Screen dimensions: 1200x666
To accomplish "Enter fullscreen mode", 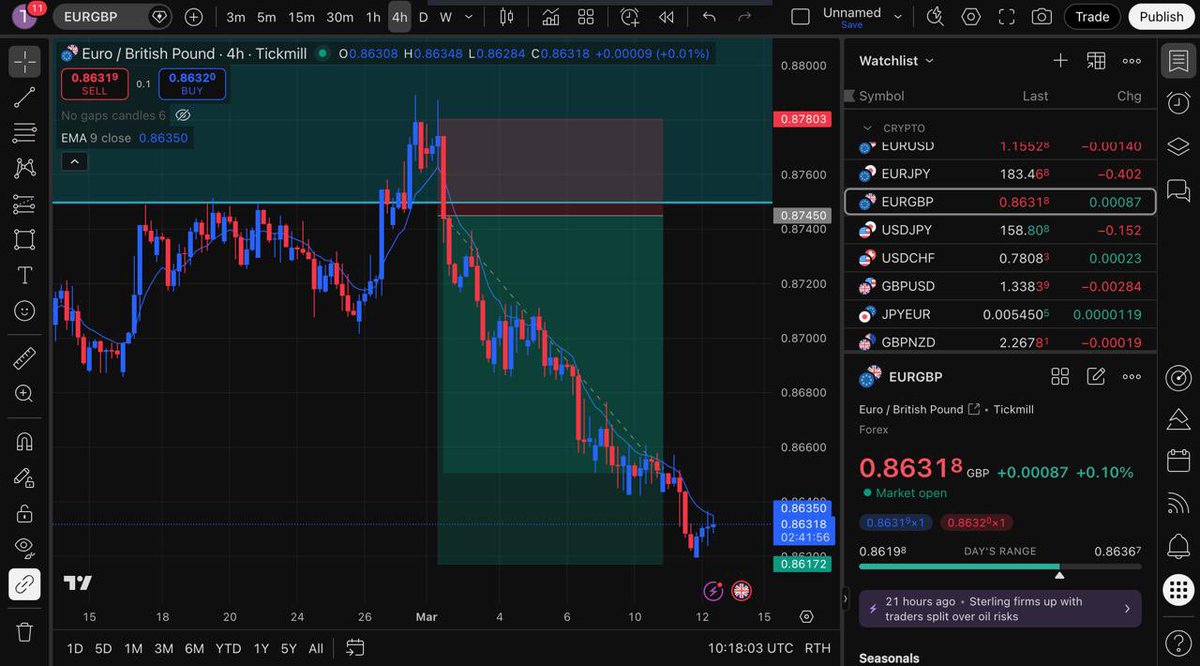I will (x=1007, y=17).
